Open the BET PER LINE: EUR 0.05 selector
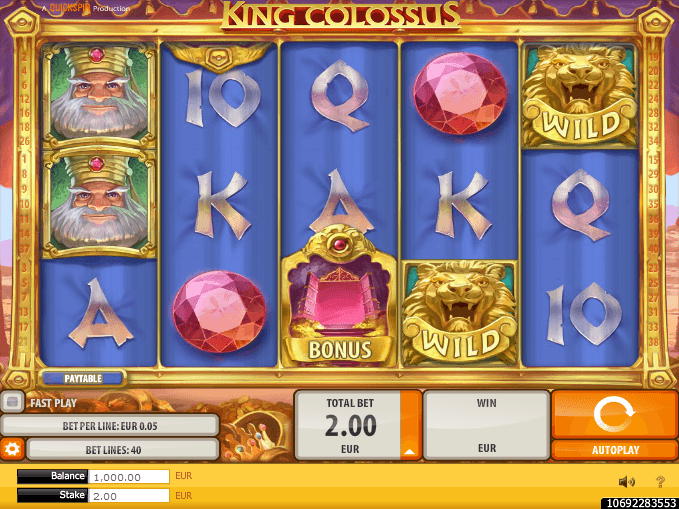Image resolution: width=679 pixels, height=509 pixels. pyautogui.click(x=110, y=426)
